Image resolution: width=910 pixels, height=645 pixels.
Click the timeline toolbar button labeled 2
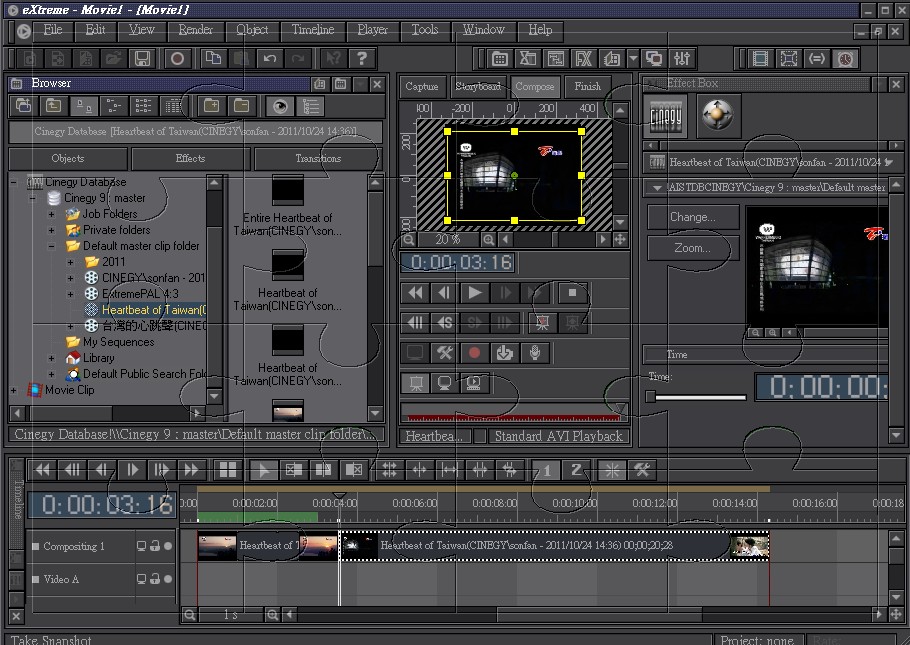(576, 470)
